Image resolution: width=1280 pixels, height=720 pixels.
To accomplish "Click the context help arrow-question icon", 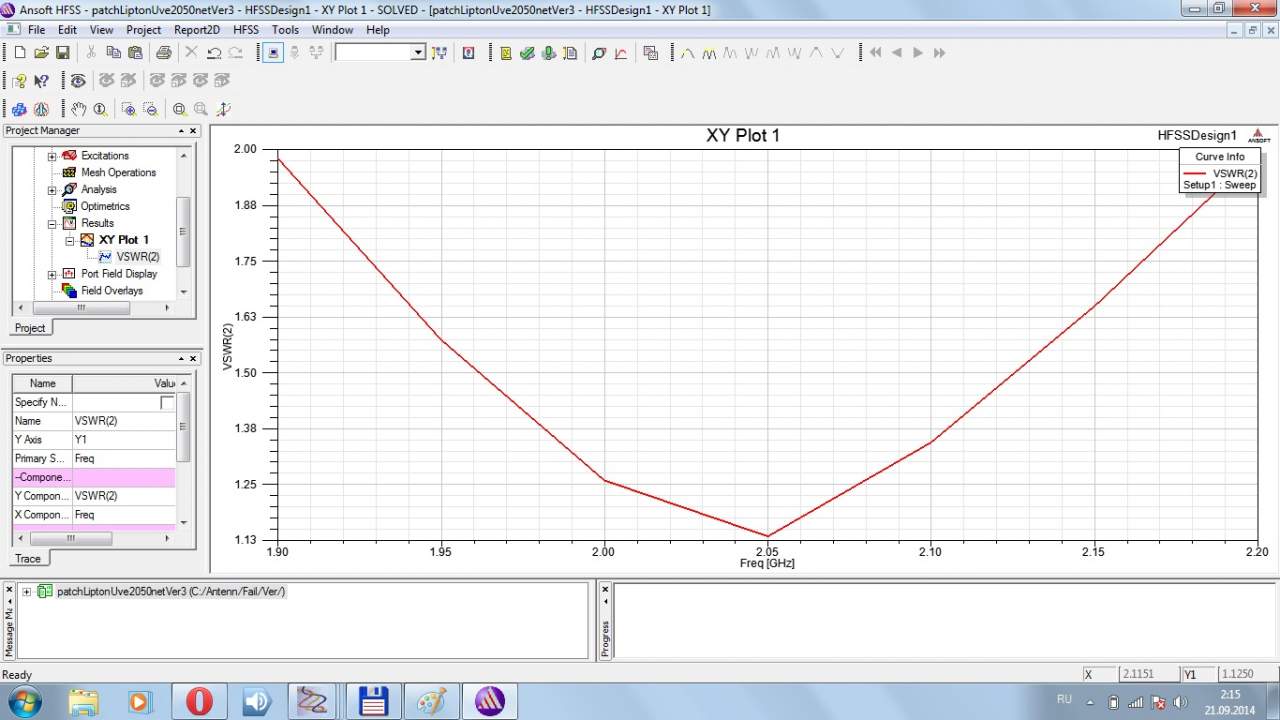I will 41,81.
